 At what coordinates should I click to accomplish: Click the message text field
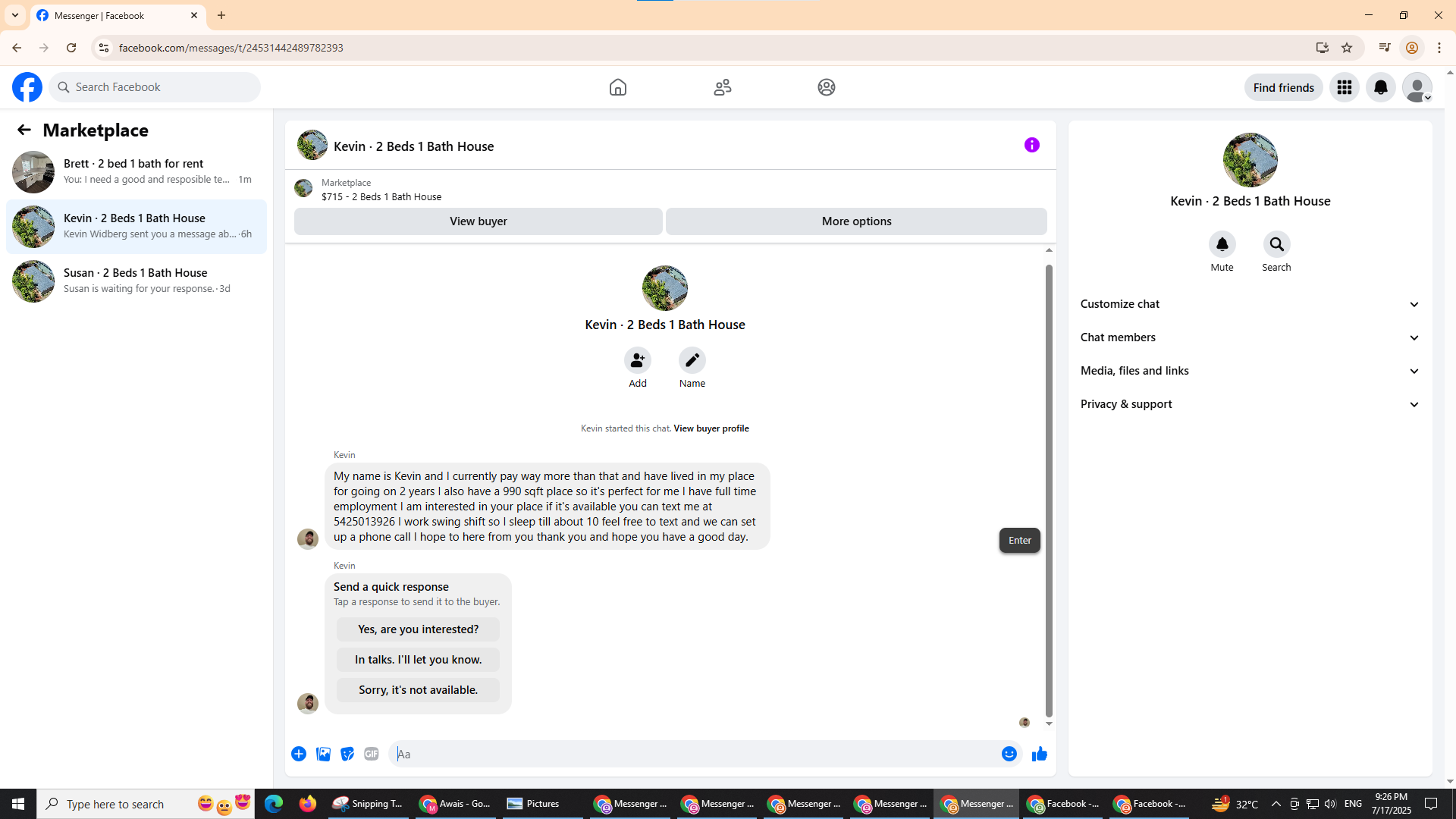tap(695, 754)
